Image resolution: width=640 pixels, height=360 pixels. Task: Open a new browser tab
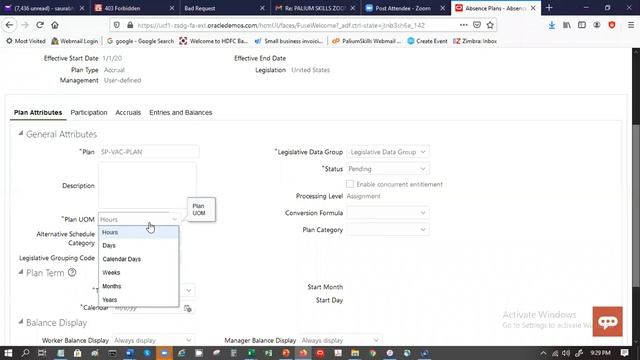549,8
